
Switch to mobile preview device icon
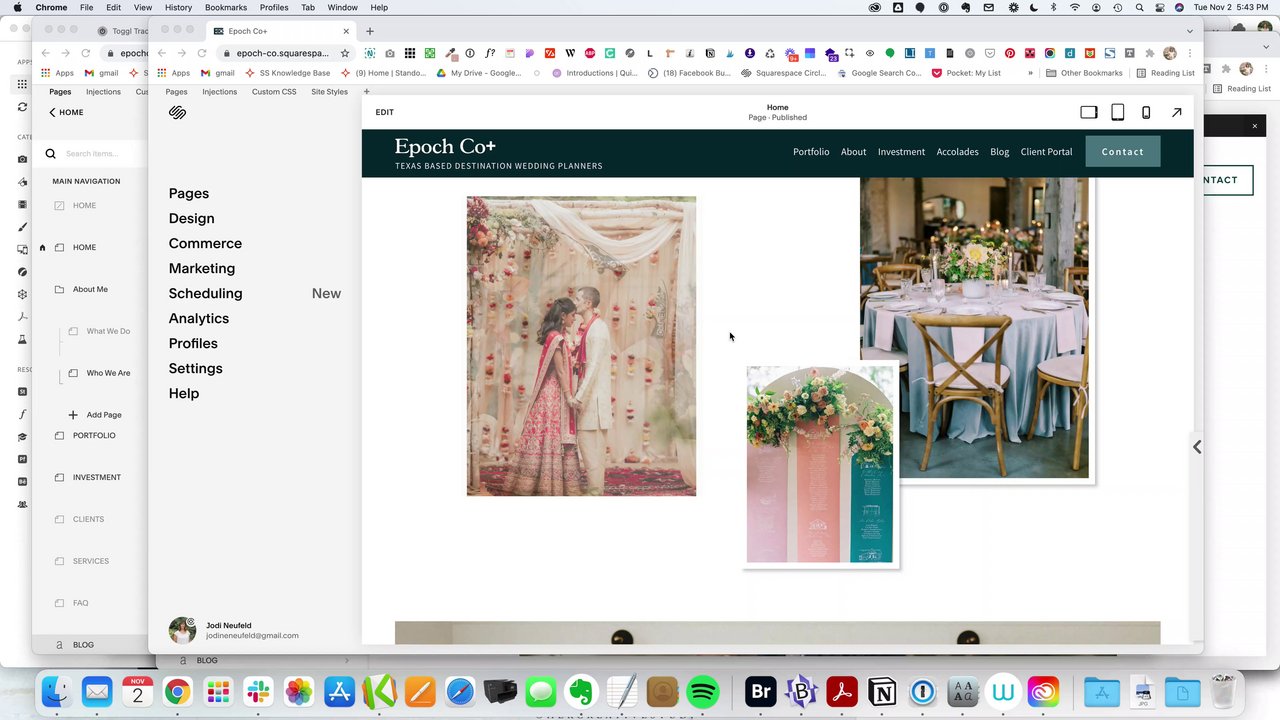pos(1146,112)
